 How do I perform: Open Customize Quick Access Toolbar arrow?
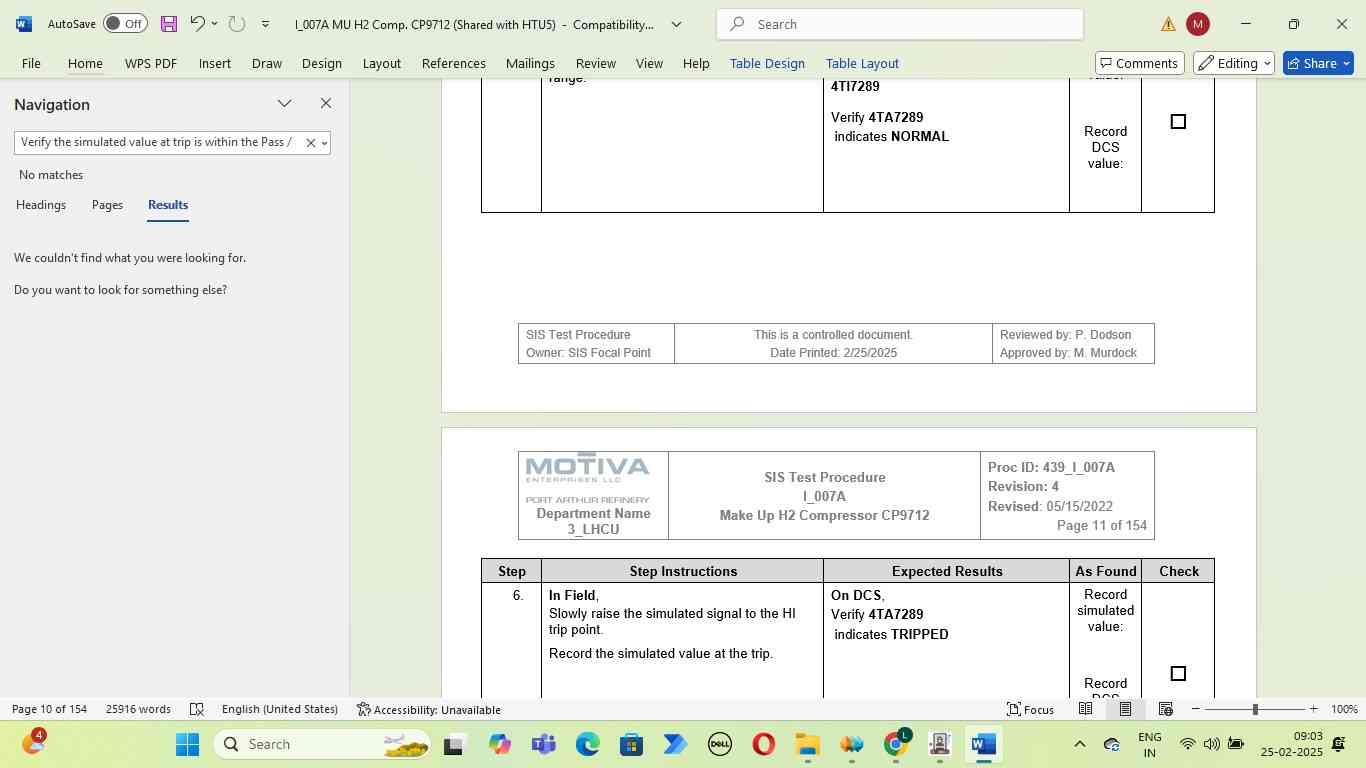pyautogui.click(x=265, y=24)
